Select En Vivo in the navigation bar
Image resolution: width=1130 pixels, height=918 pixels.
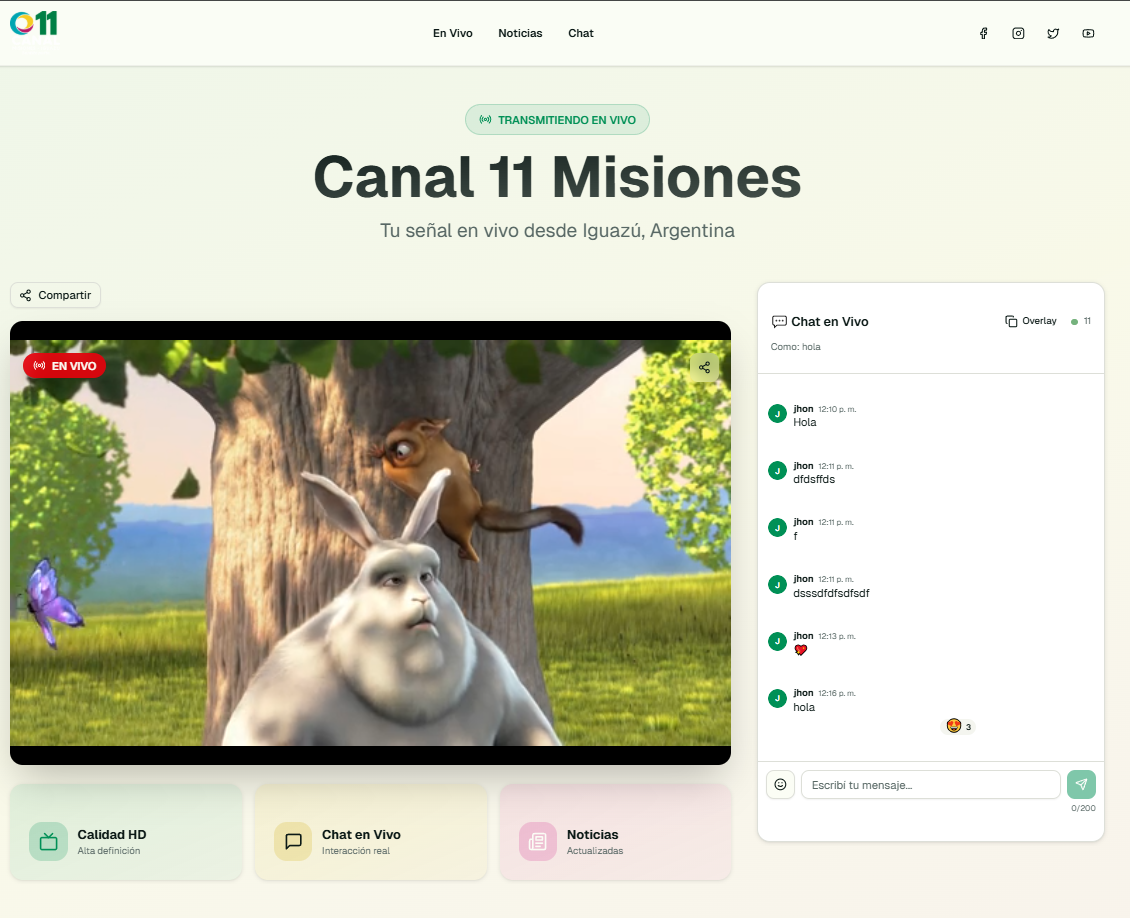tap(452, 33)
